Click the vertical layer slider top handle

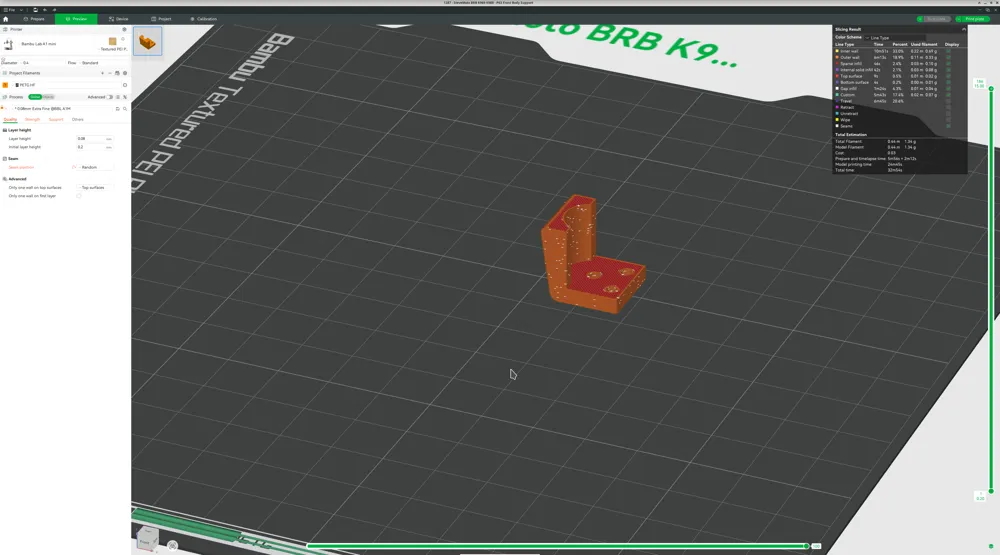point(990,88)
